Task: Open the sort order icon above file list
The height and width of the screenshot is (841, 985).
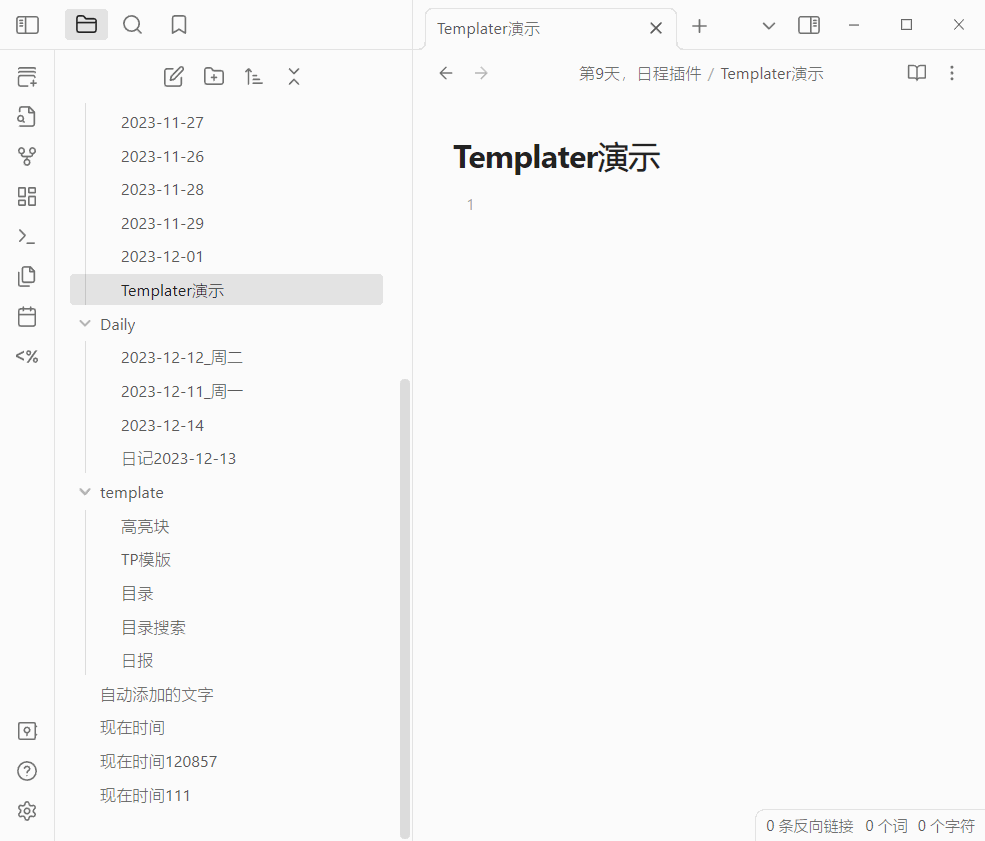Action: (x=253, y=76)
